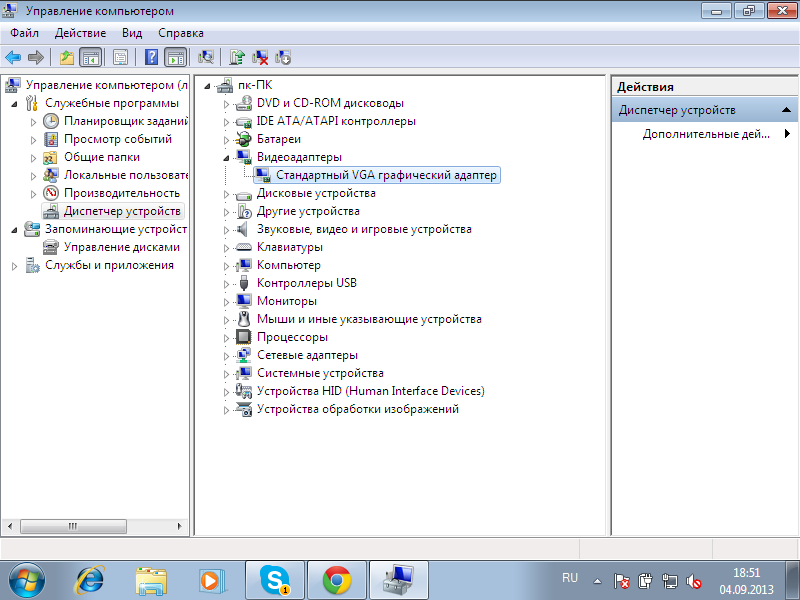Viewport: 800px width, 600px height.
Task: Open the Файл menu
Action: point(24,33)
